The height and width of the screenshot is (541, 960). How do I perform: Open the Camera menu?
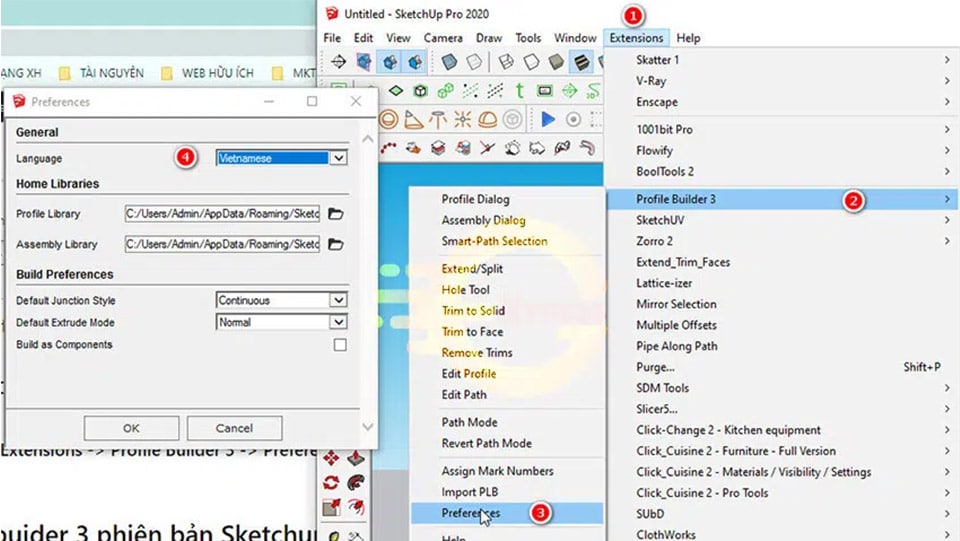[443, 38]
